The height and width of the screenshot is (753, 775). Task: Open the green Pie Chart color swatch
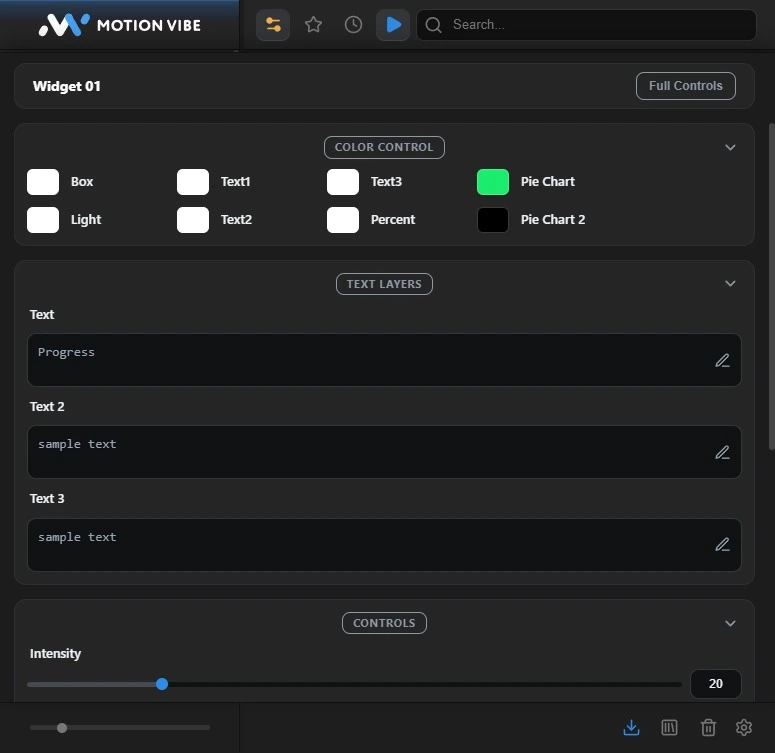(x=493, y=182)
